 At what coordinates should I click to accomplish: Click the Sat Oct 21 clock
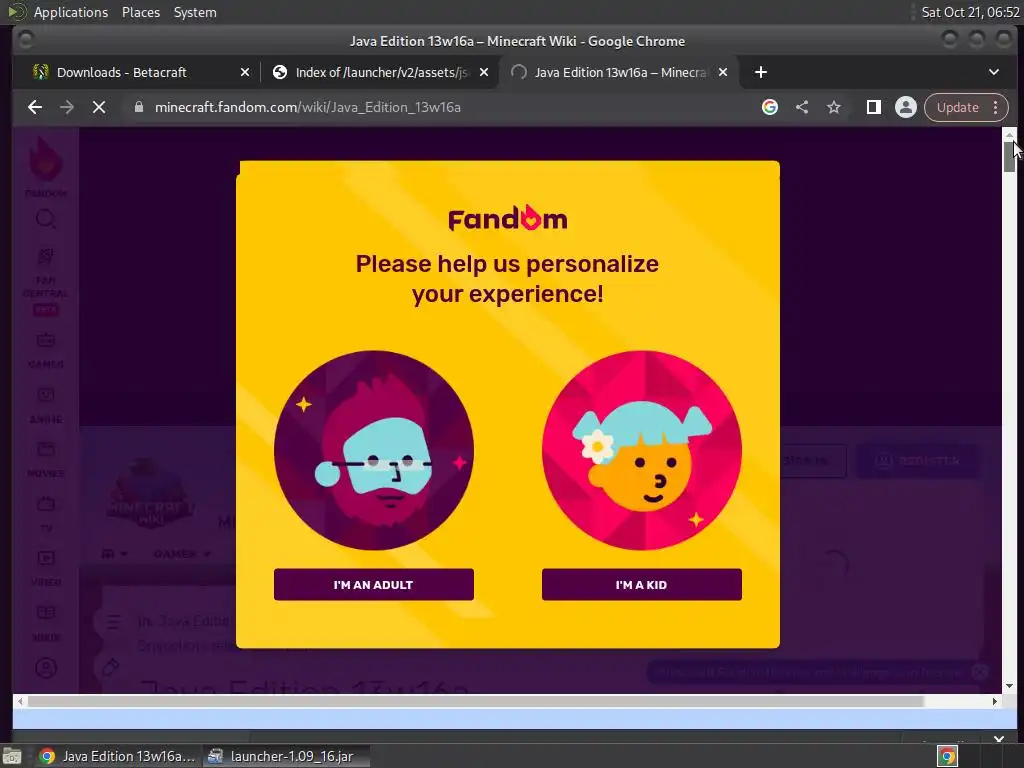click(970, 12)
